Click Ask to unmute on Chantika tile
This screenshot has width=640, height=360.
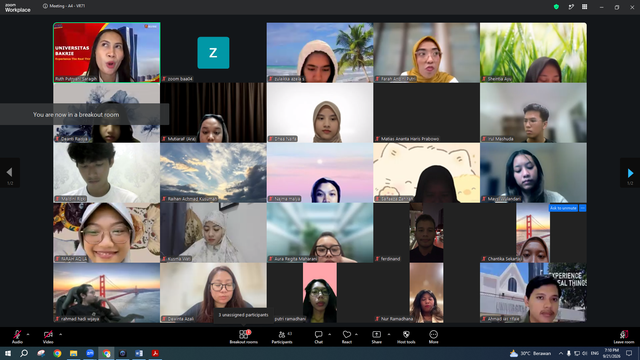563,208
